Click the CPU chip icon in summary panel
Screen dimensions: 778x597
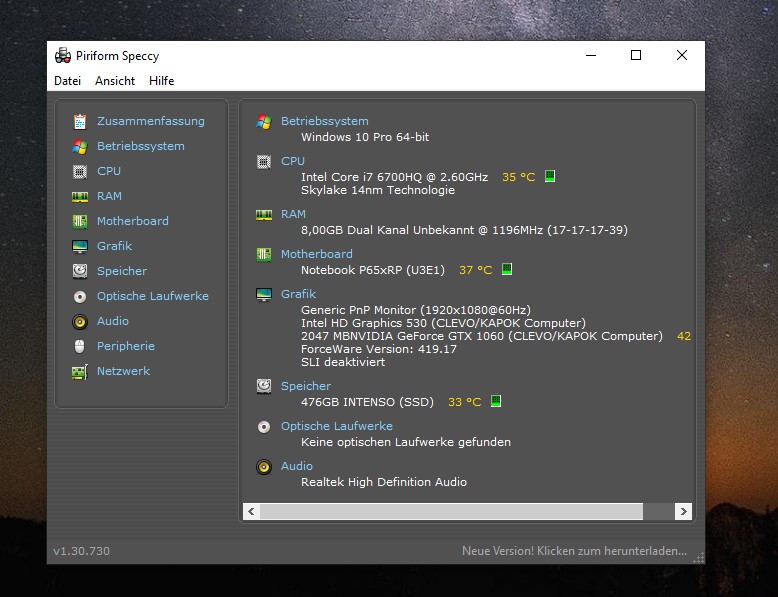tap(264, 162)
